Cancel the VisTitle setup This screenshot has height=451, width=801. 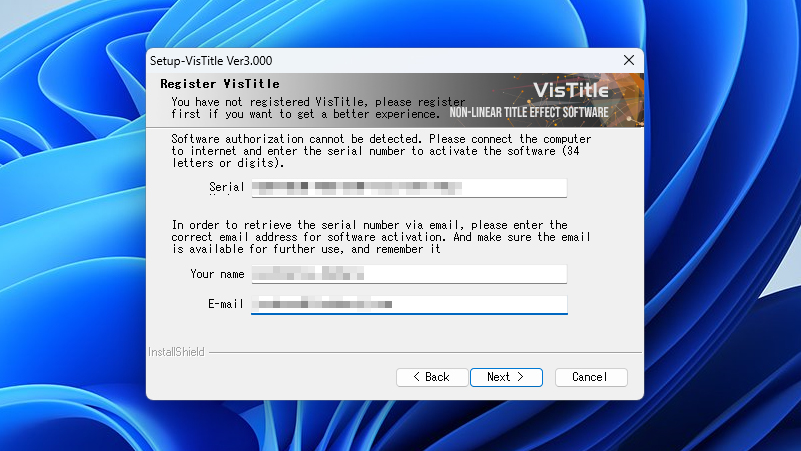(x=591, y=377)
